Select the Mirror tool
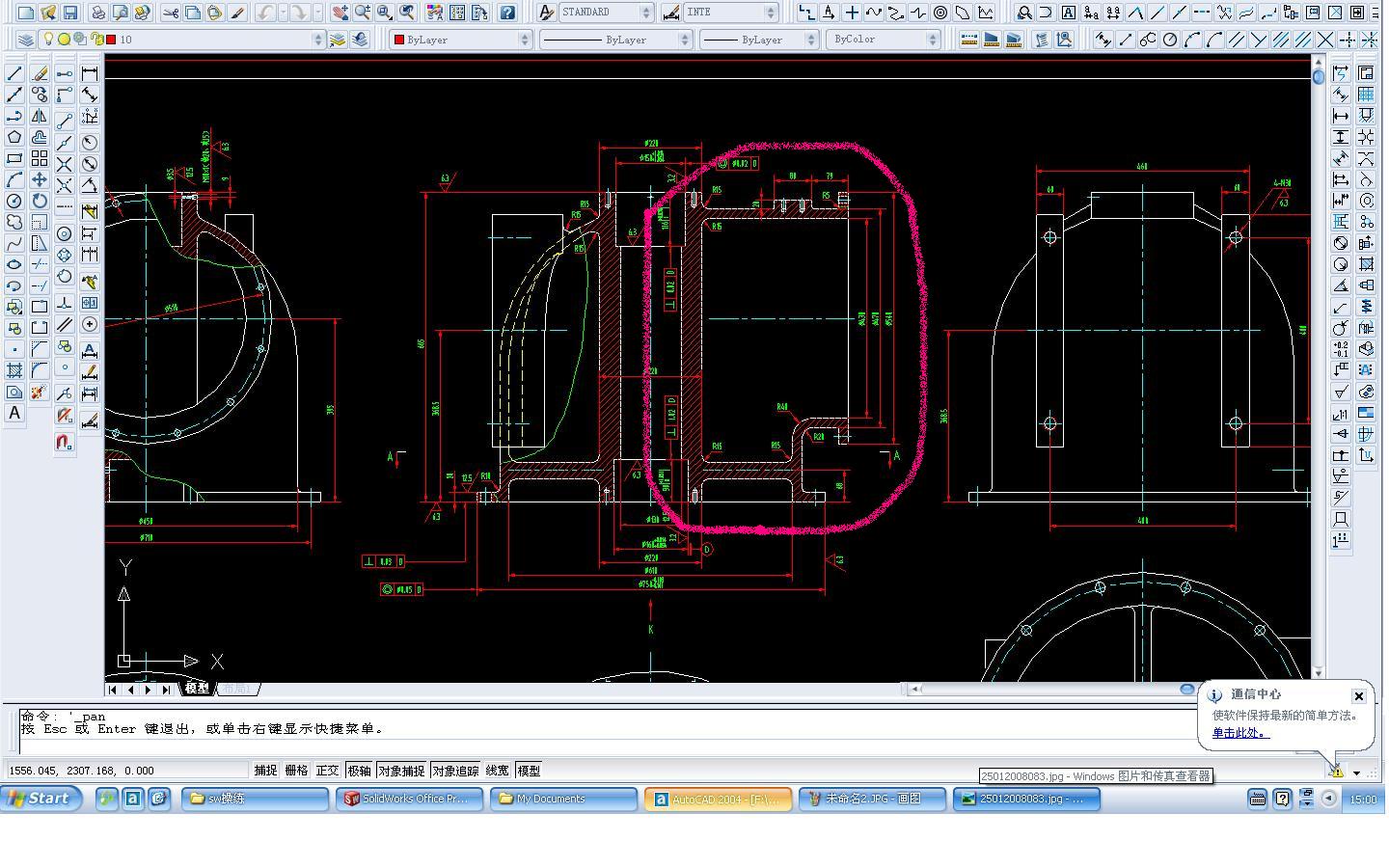1389x868 pixels. [x=40, y=116]
